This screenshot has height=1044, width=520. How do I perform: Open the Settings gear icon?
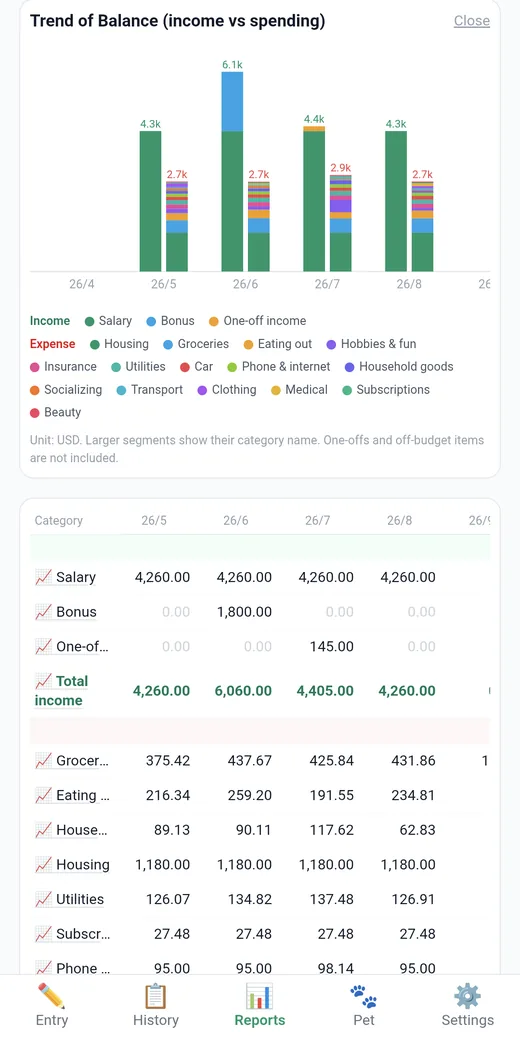[467, 996]
